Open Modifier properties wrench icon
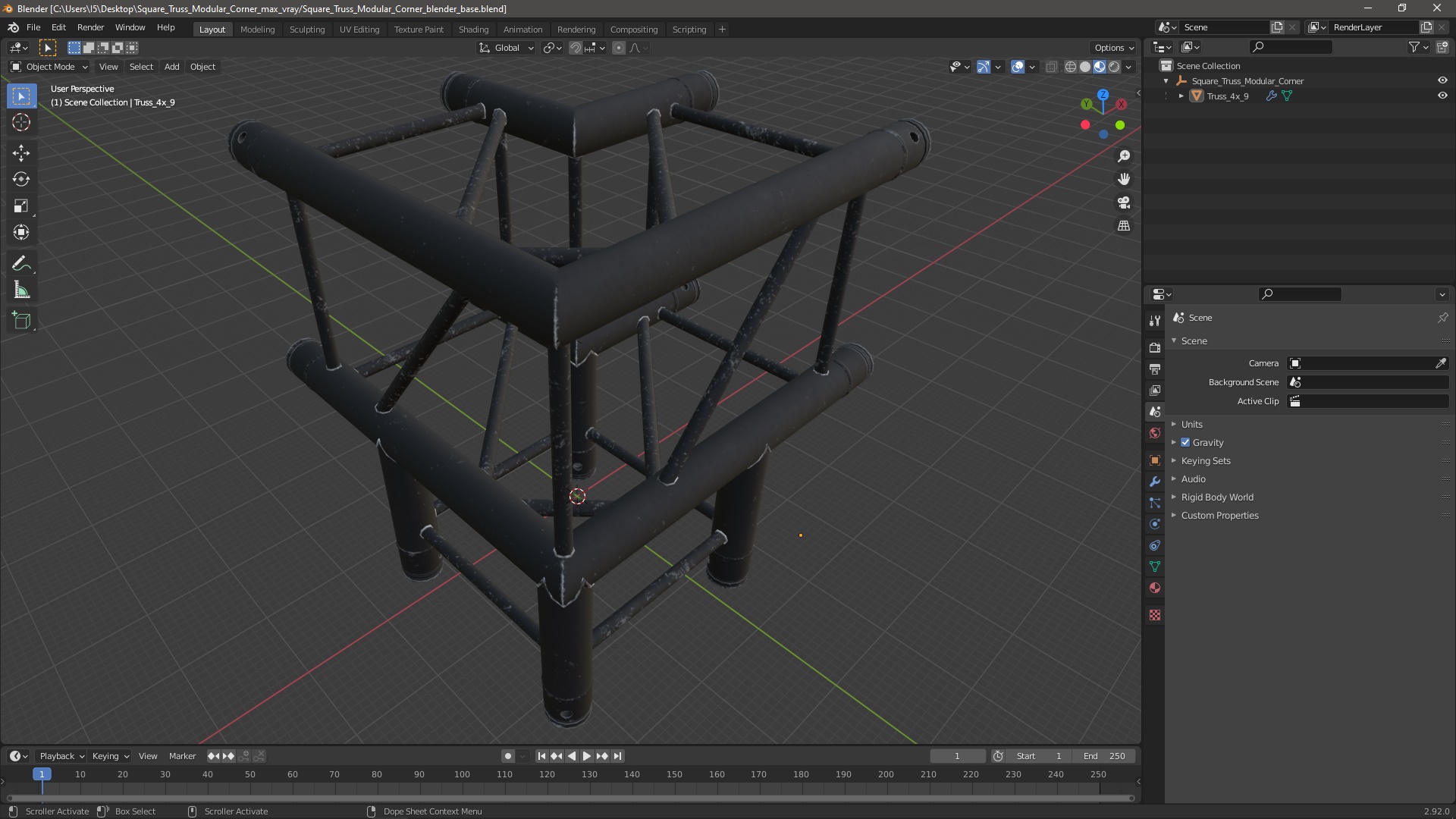This screenshot has height=819, width=1456. (x=1155, y=482)
